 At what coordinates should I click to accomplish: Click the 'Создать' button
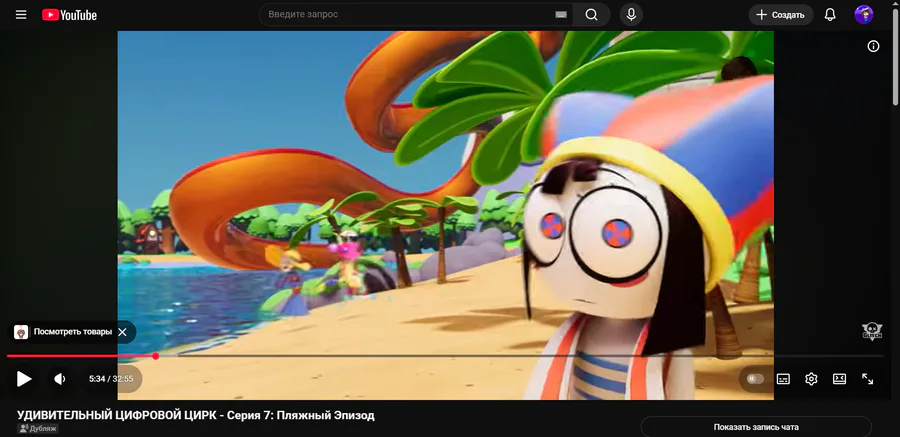coord(781,15)
